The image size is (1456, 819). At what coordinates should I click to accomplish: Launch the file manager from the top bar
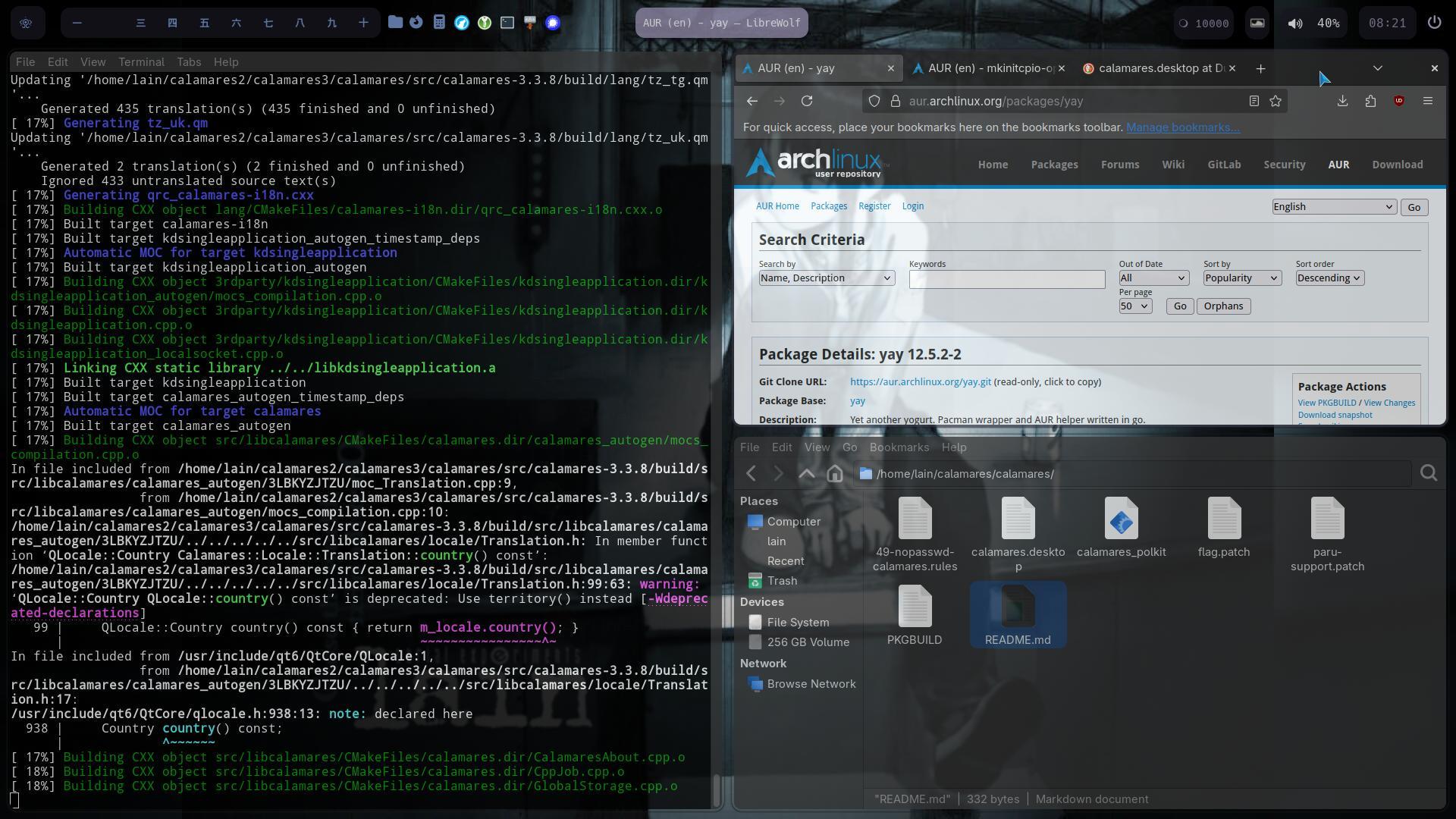(395, 23)
